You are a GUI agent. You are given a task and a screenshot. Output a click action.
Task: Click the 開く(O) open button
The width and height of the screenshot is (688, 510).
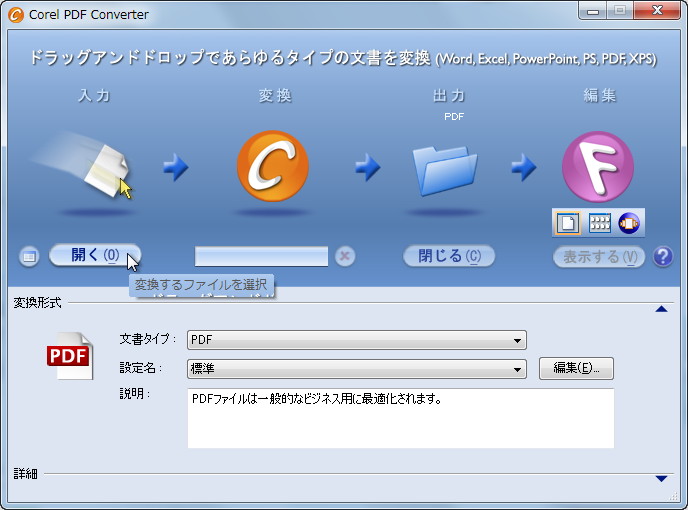coord(95,255)
